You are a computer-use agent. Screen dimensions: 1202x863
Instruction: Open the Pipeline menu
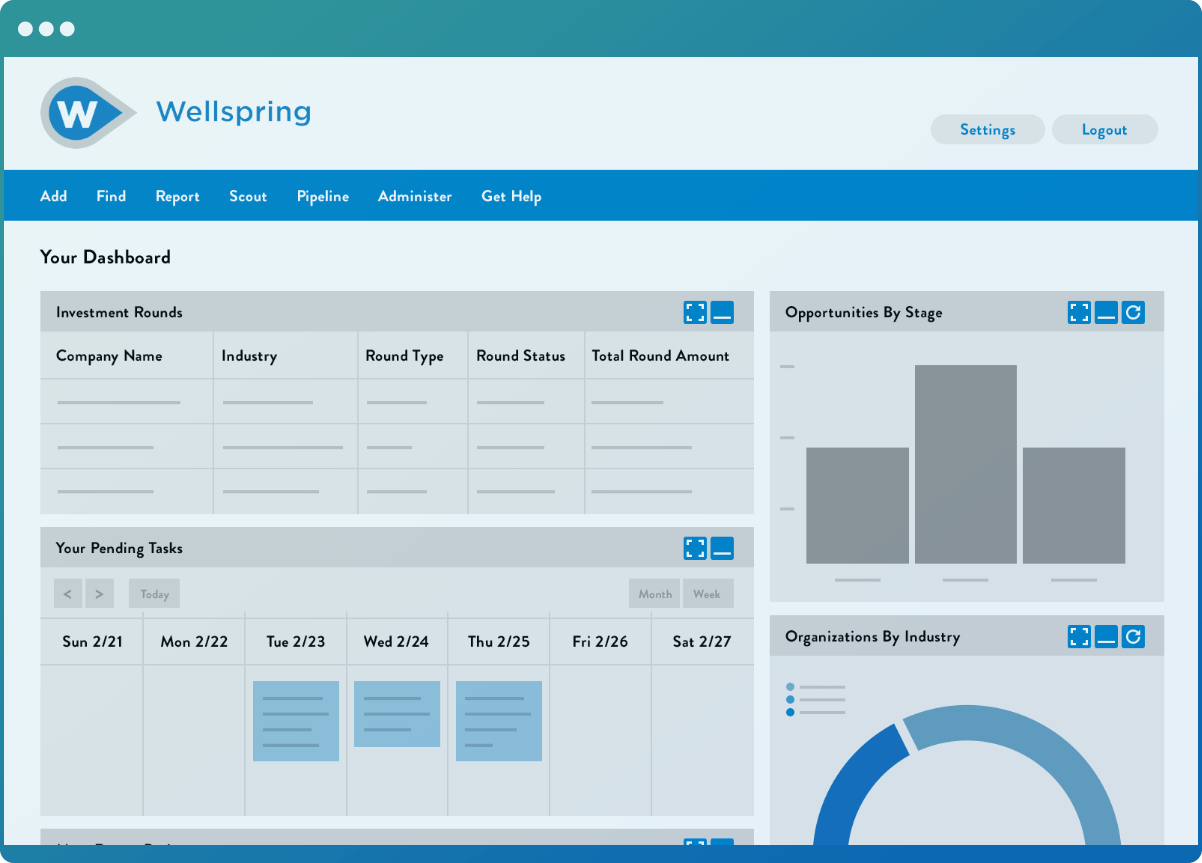coord(323,196)
